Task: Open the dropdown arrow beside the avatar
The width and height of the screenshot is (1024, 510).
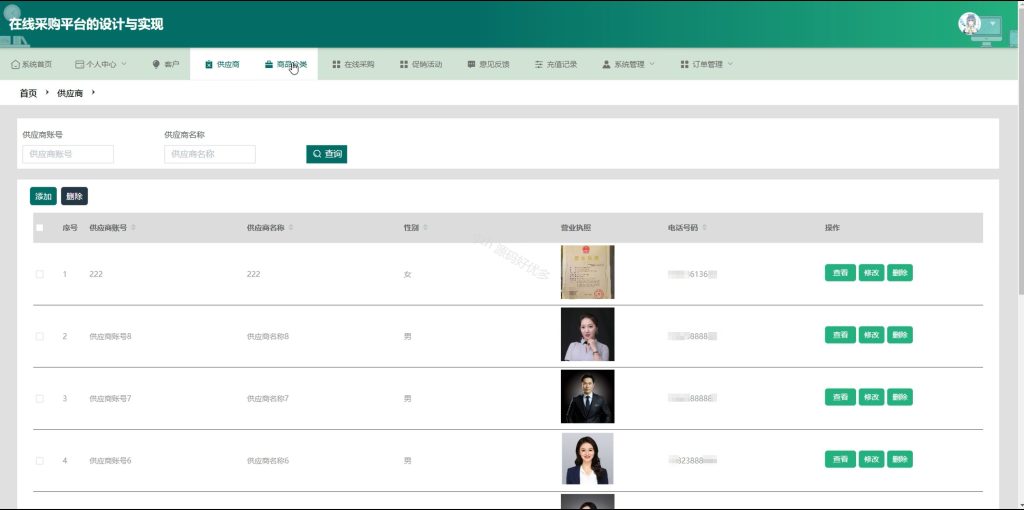Action: (993, 24)
